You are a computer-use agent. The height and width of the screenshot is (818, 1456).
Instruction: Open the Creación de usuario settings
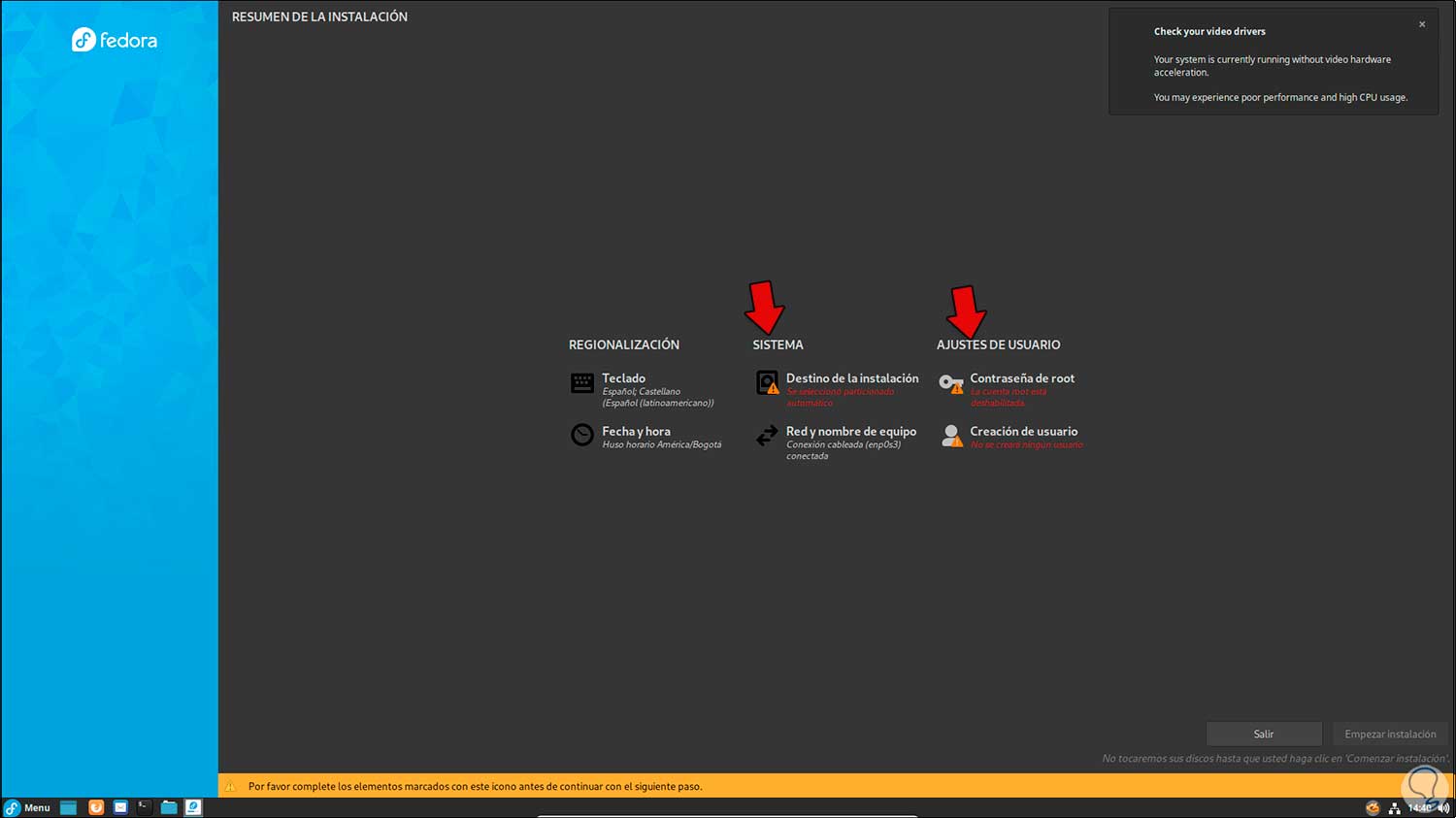click(x=1010, y=437)
